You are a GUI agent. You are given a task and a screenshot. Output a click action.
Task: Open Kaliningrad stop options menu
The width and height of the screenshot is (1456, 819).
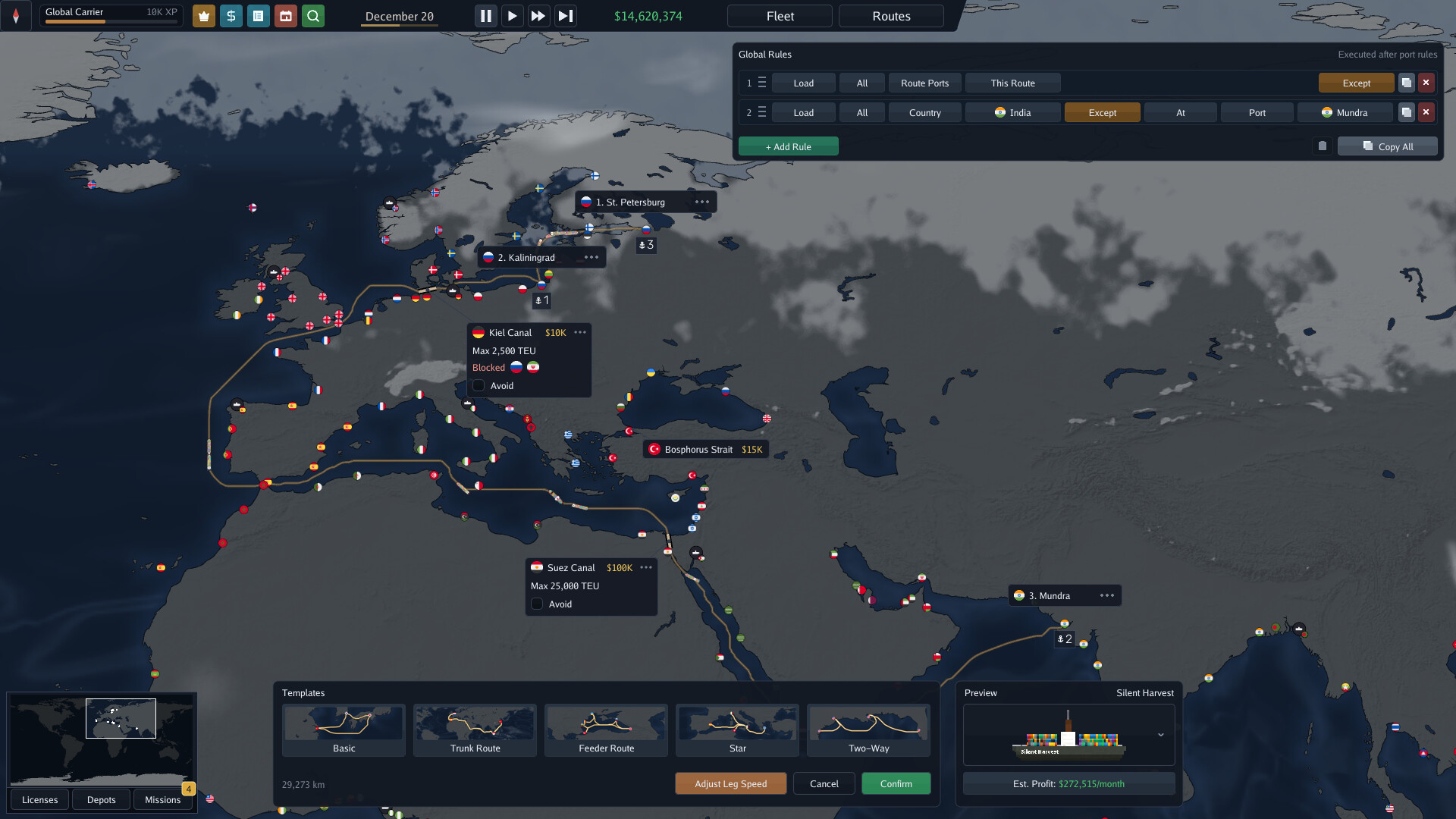pos(591,257)
